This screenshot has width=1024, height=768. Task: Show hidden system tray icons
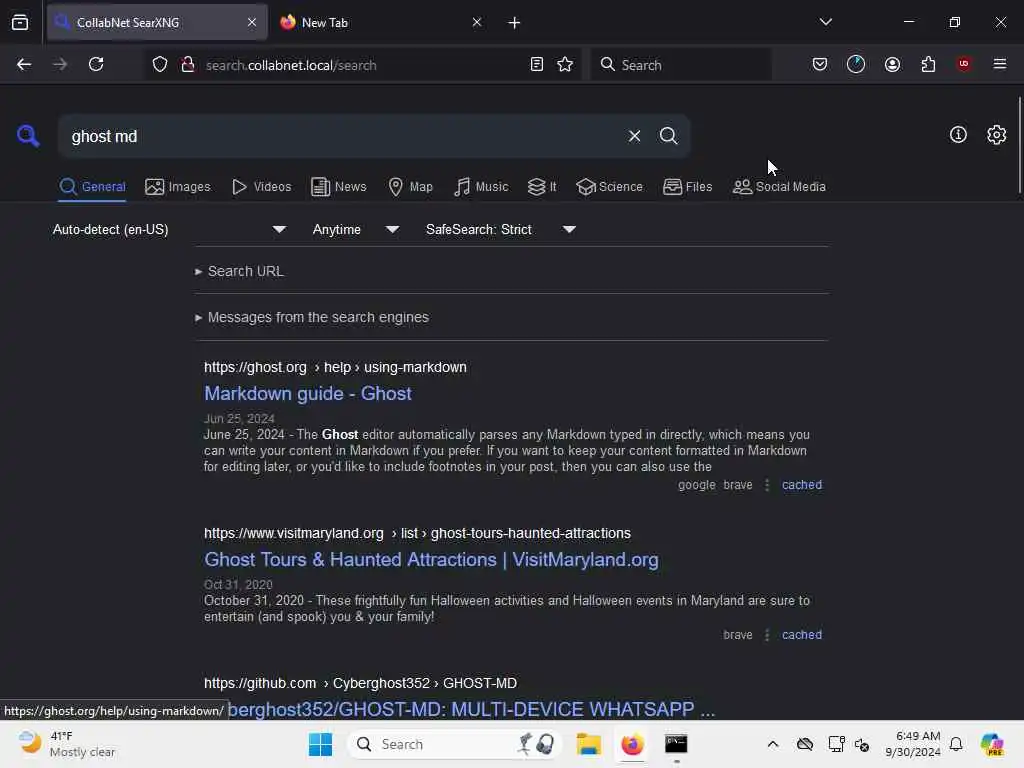773,744
